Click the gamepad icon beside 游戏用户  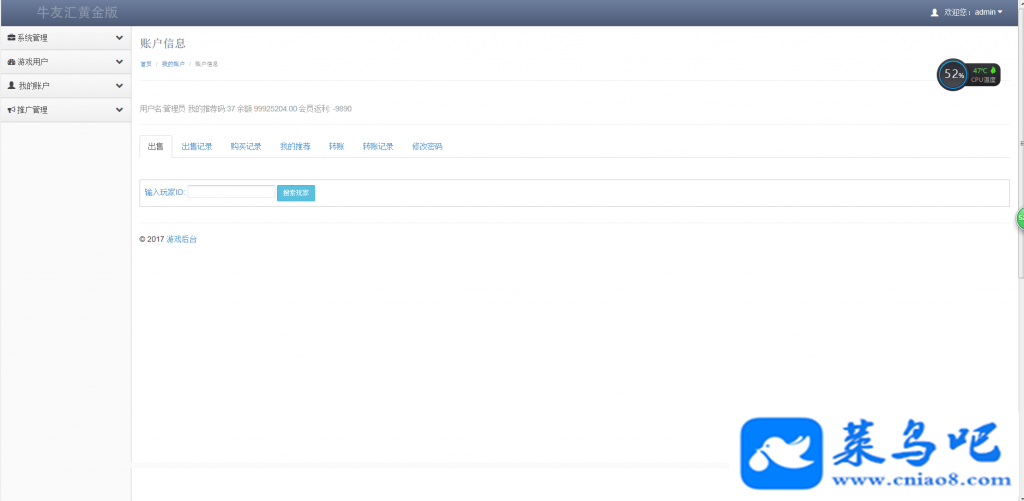coord(11,62)
